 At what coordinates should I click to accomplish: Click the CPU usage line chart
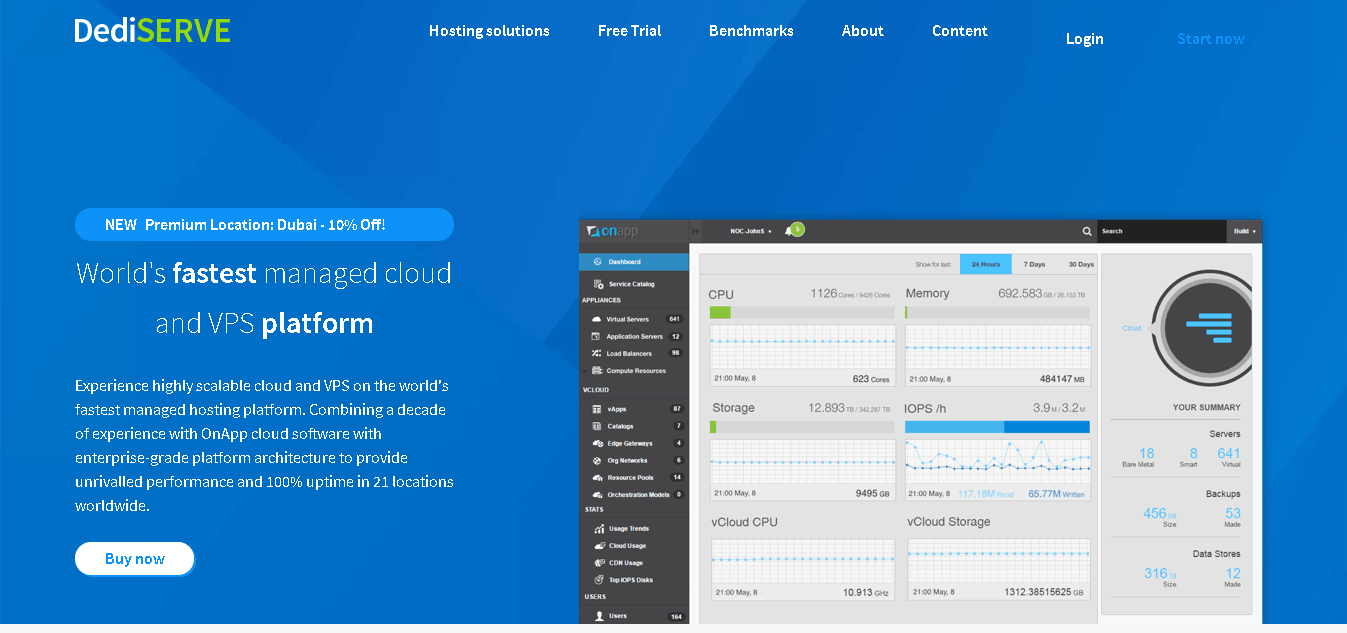[802, 346]
